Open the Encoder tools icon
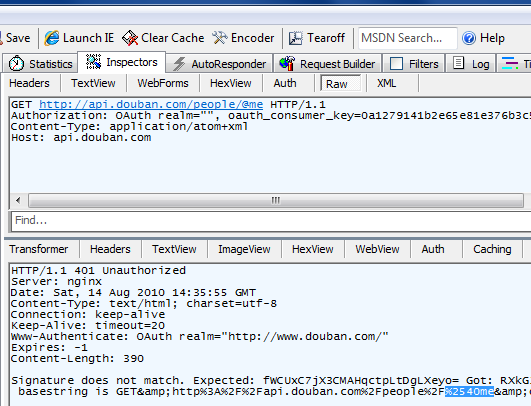This screenshot has width=531, height=406. point(220,38)
